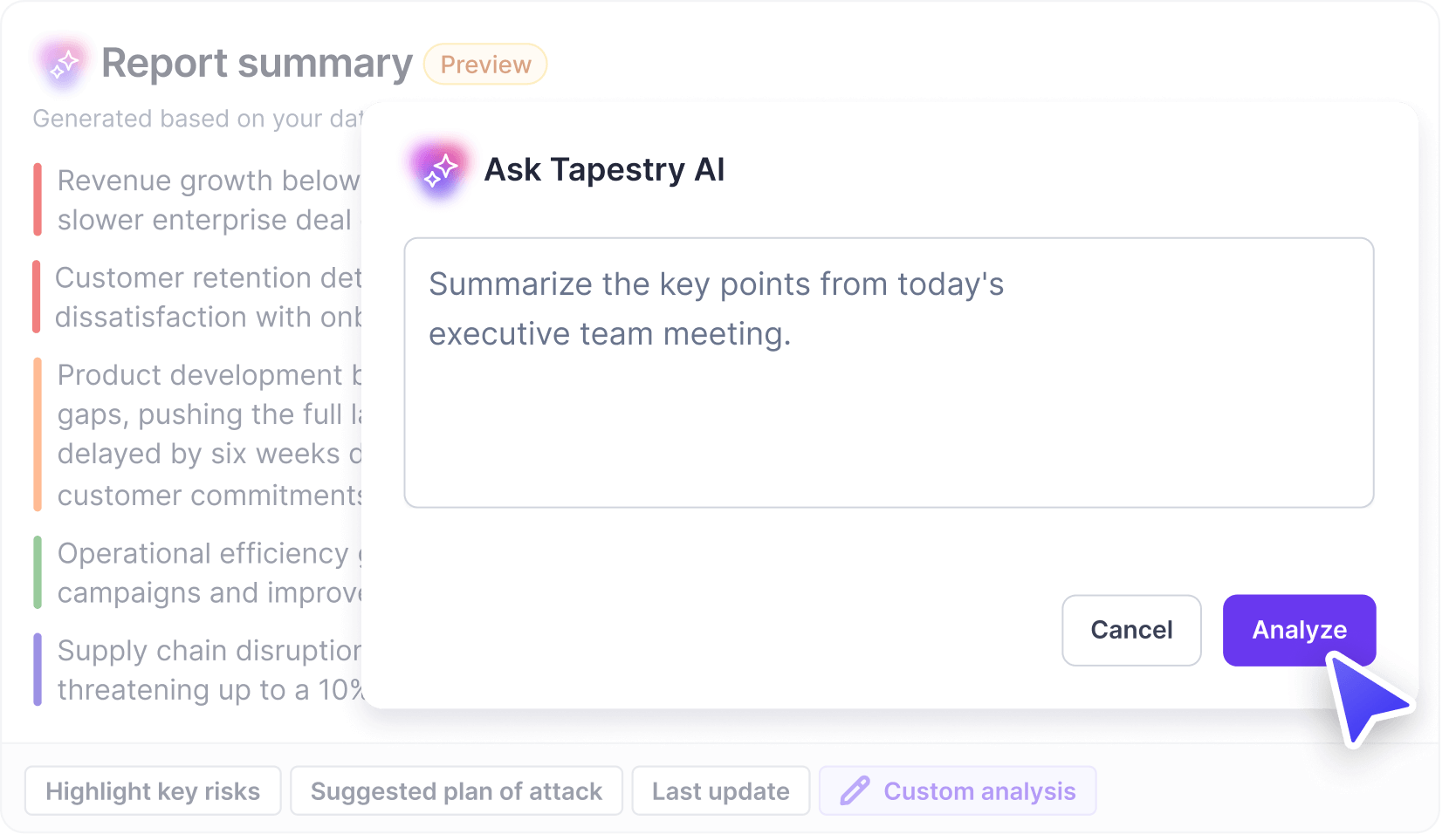Click the Ask Tapestry AI sparkle icon
The height and width of the screenshot is (834, 1456).
(x=440, y=169)
